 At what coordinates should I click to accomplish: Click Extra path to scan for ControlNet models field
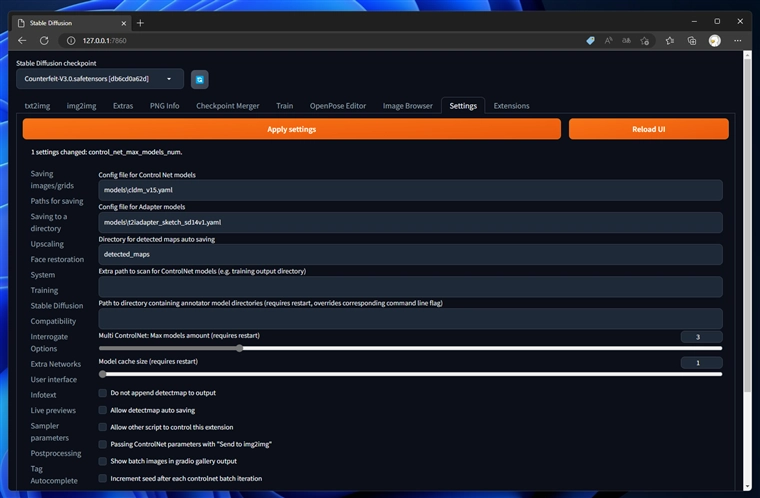[410, 287]
